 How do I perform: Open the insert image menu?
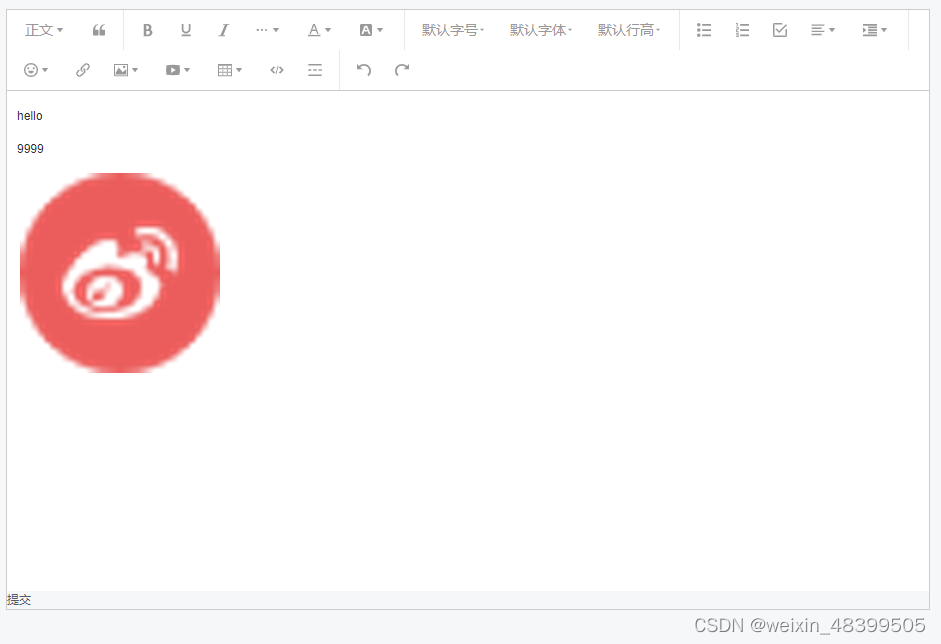[x=126, y=70]
